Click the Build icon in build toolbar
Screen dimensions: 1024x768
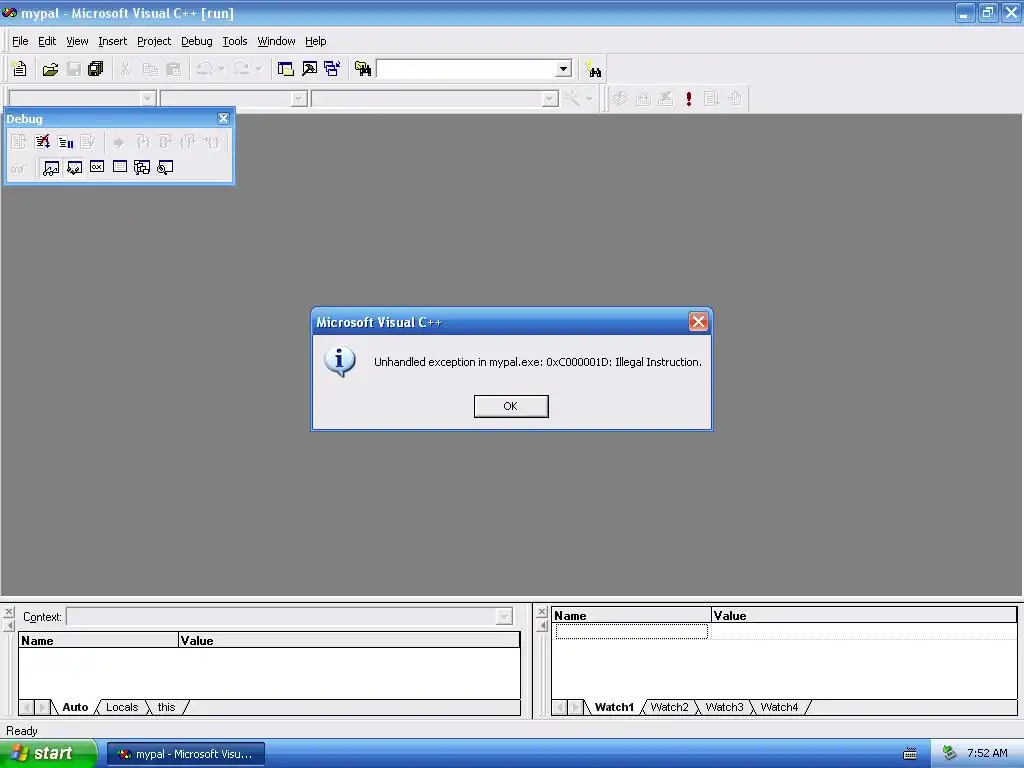pyautogui.click(x=643, y=99)
